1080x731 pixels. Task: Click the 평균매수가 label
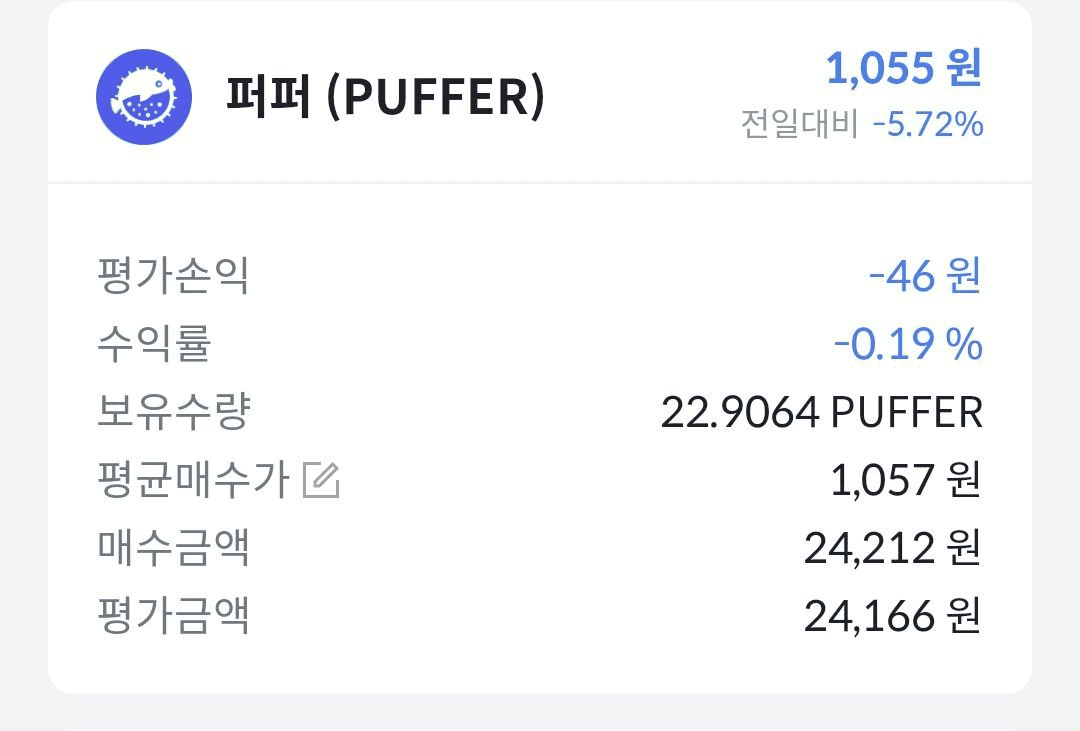coord(194,480)
